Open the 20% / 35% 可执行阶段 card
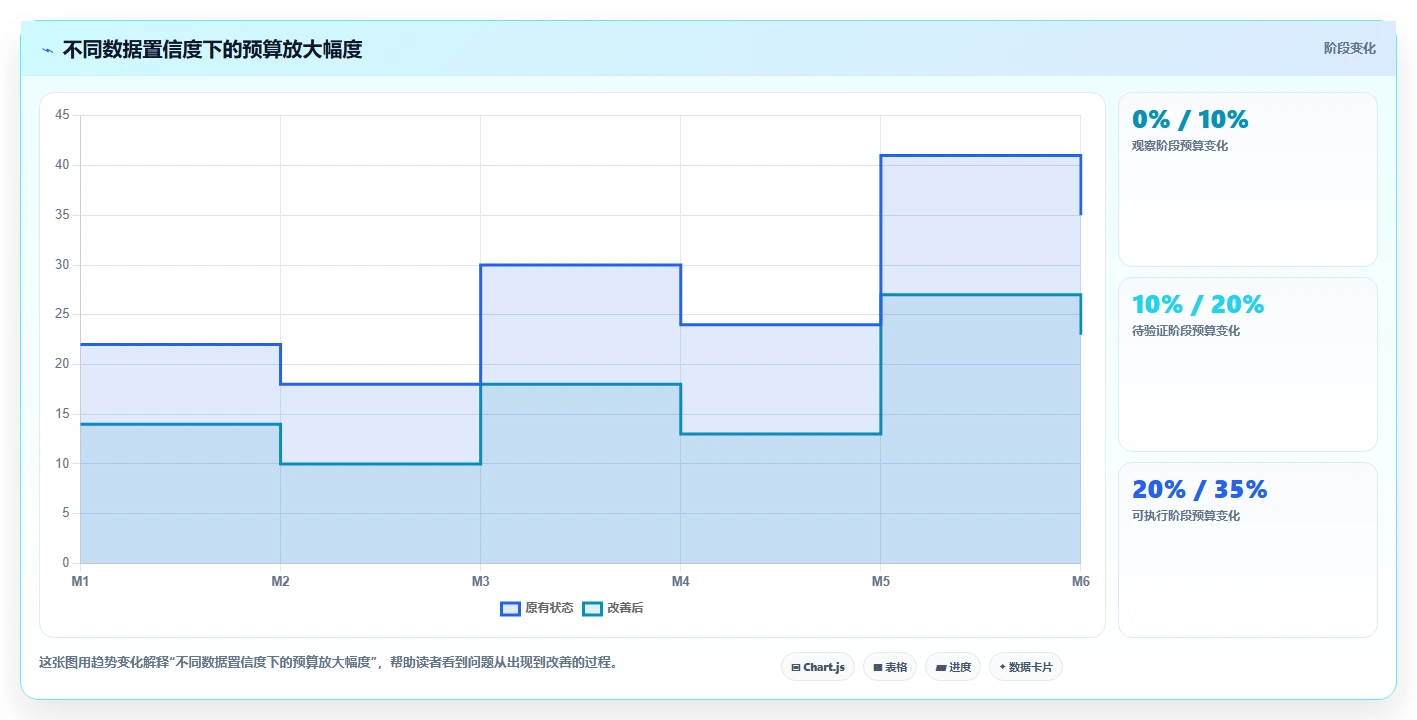This screenshot has height=720, width=1417. pyautogui.click(x=1247, y=549)
